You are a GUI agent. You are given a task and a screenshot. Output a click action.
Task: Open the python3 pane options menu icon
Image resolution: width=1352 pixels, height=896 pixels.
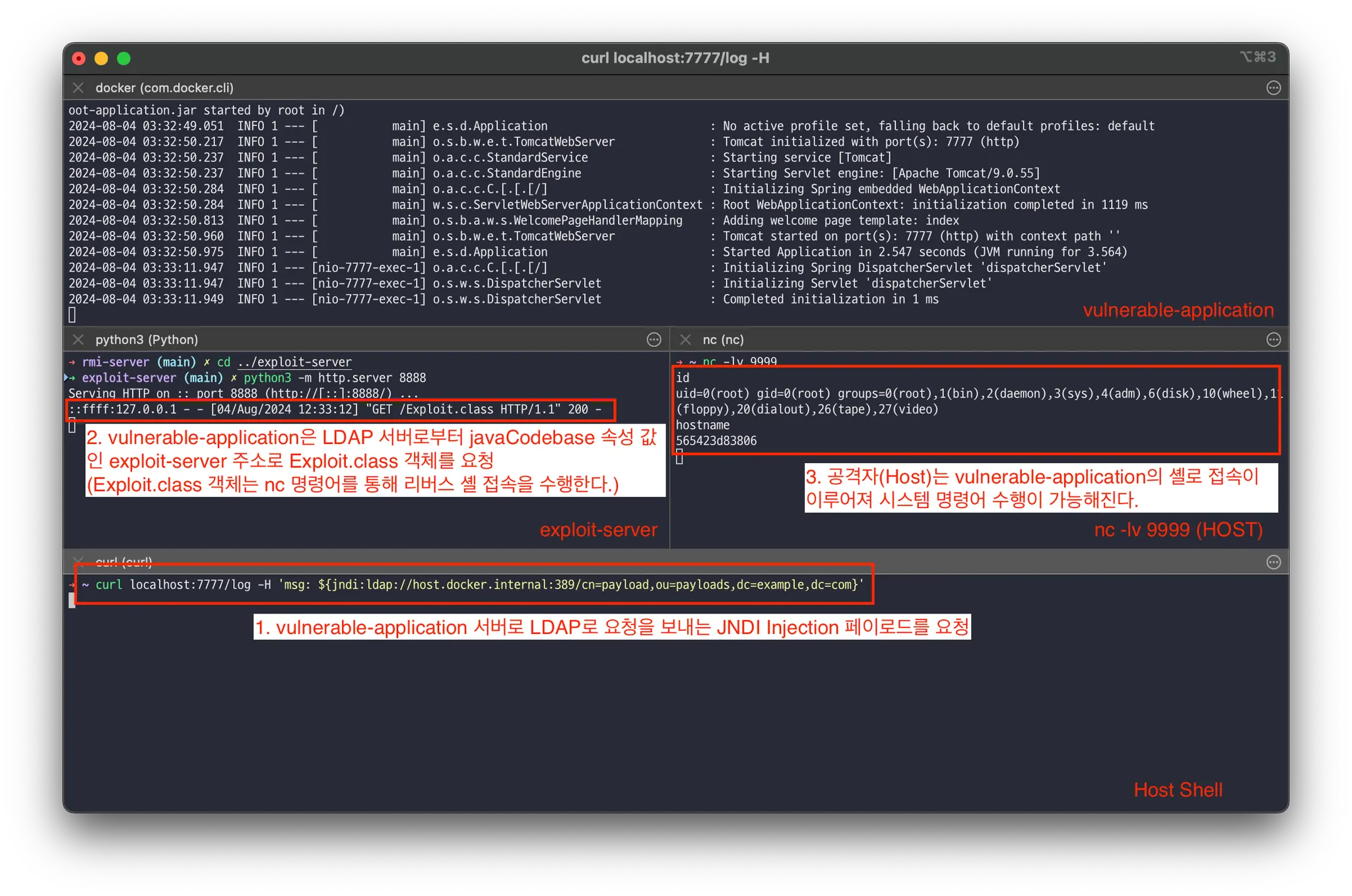click(654, 340)
